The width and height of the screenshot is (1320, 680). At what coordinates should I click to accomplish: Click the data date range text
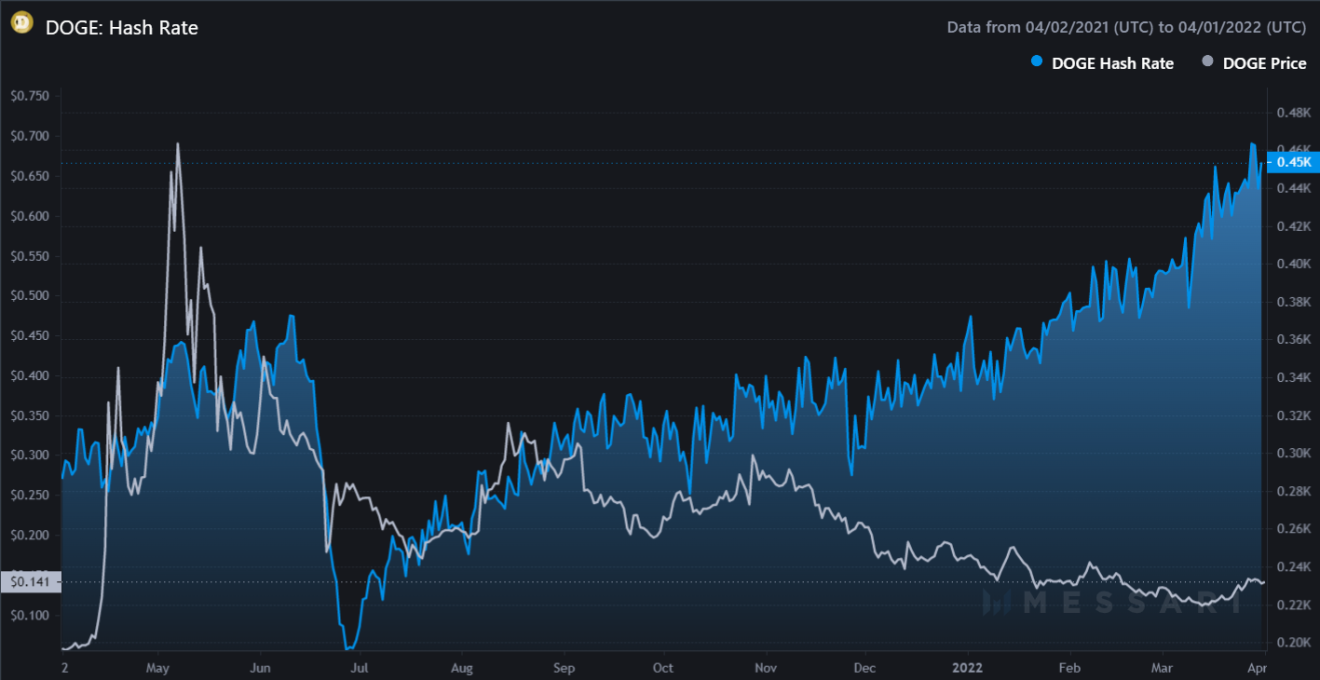1126,28
